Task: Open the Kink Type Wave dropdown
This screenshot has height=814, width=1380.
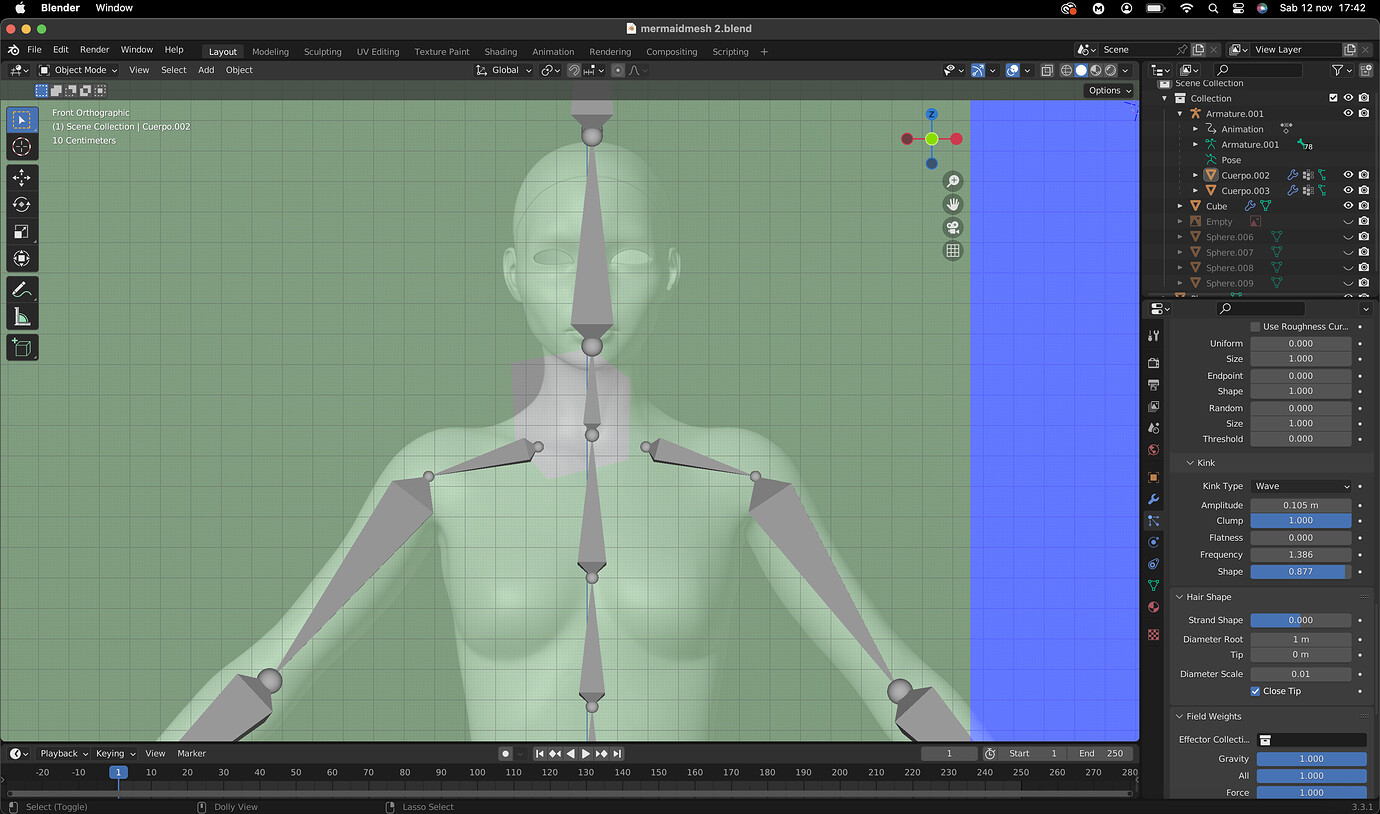Action: [1300, 486]
